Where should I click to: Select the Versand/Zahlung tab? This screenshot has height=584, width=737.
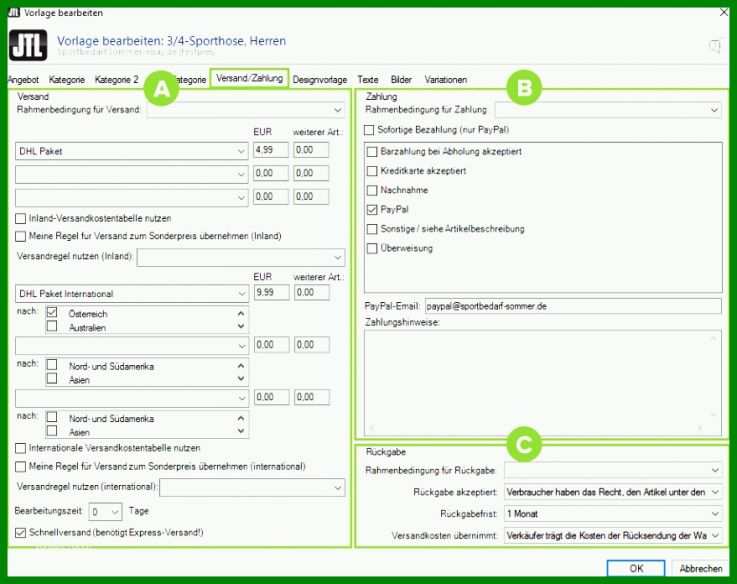point(250,78)
